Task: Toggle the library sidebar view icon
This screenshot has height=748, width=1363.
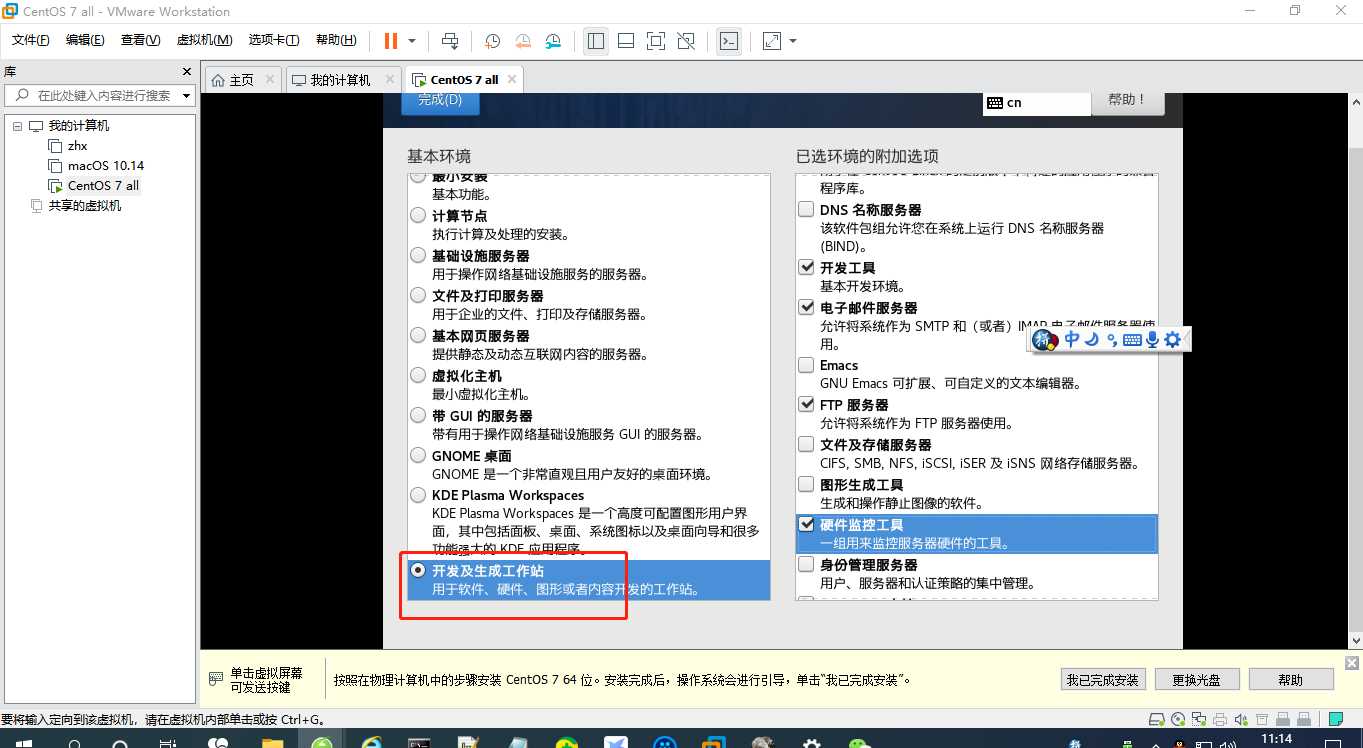Action: [x=596, y=41]
